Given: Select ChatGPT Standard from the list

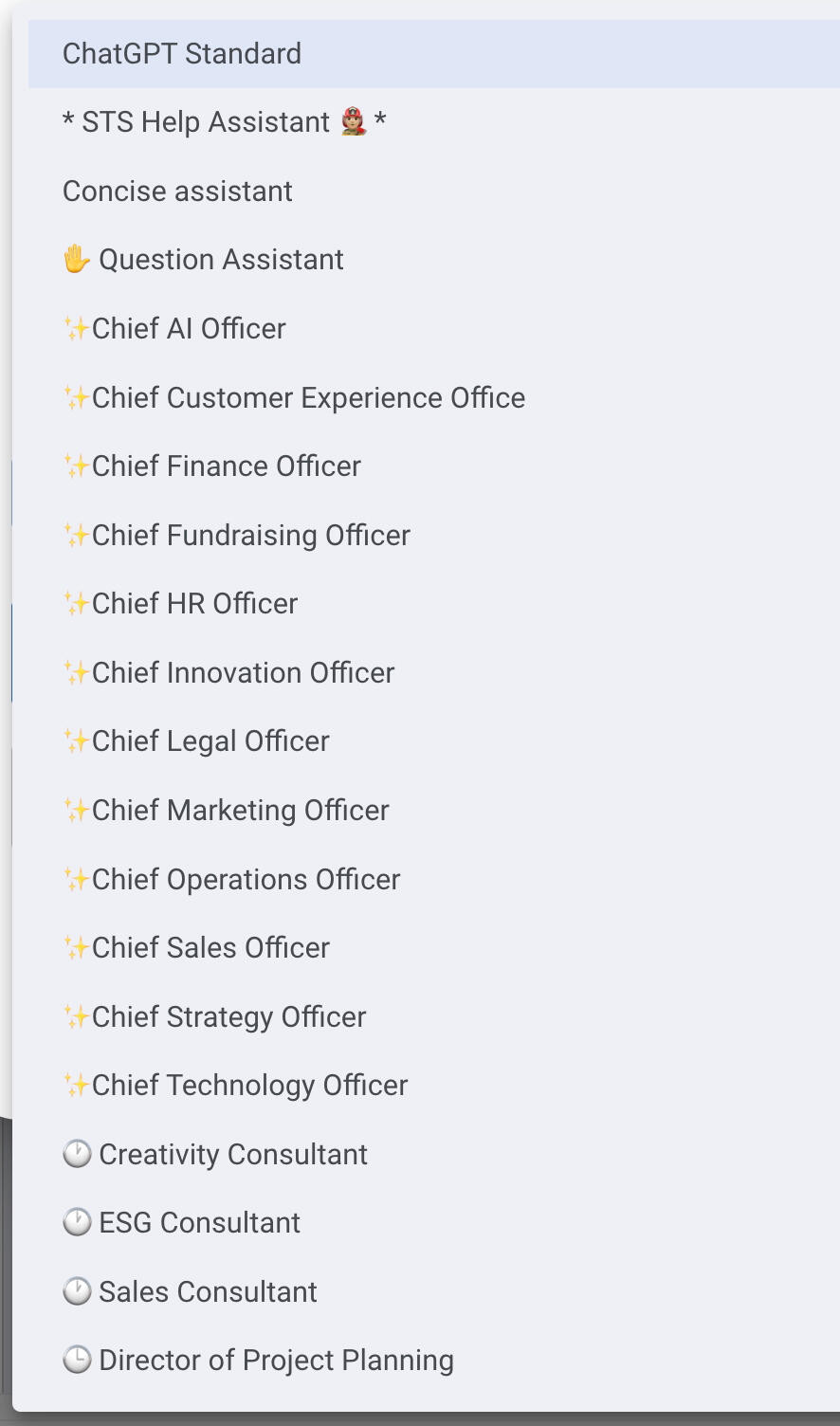Looking at the screenshot, I should point(182,54).
